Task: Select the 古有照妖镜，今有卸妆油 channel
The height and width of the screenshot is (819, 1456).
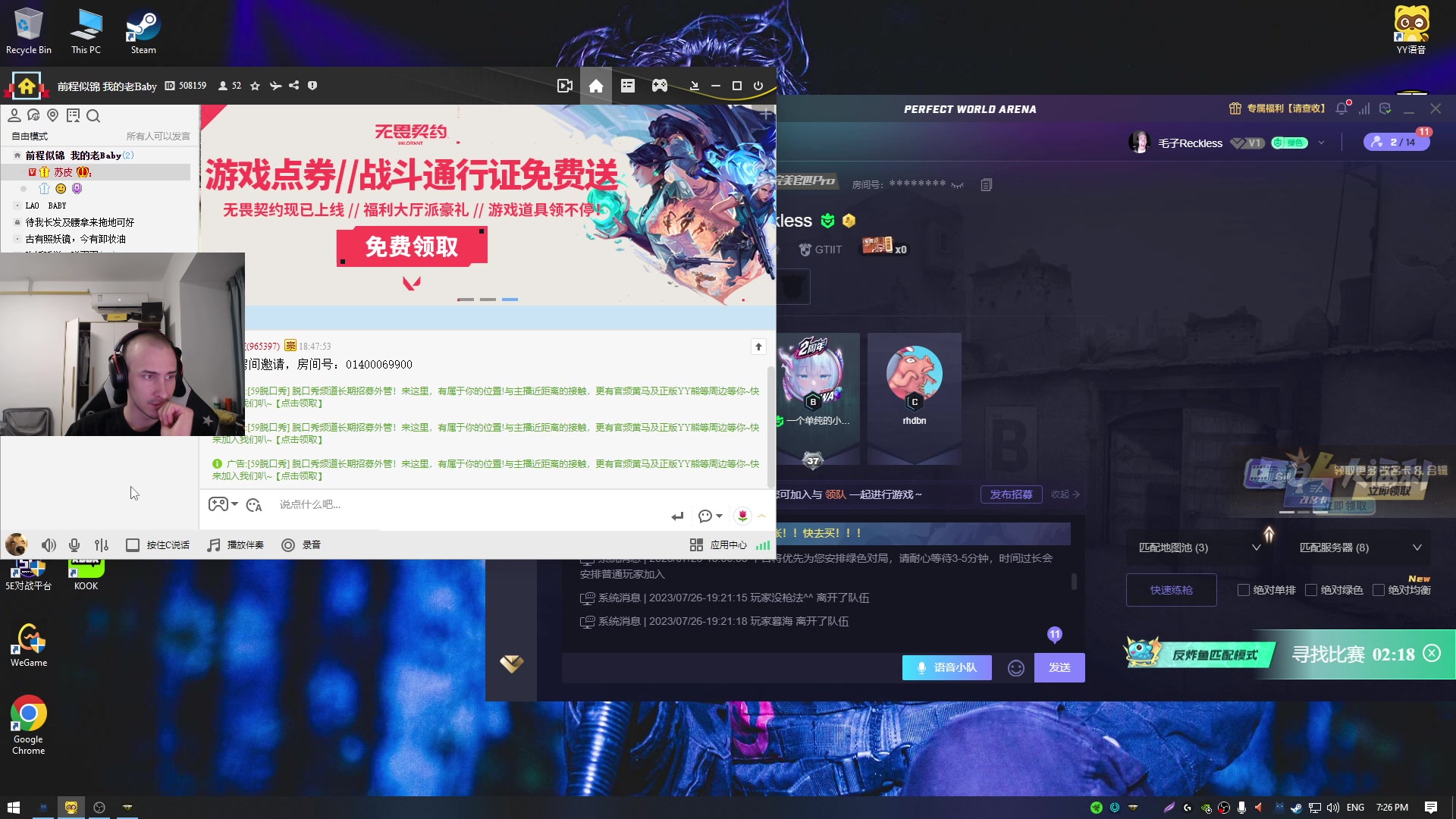Action: pyautogui.click(x=76, y=239)
